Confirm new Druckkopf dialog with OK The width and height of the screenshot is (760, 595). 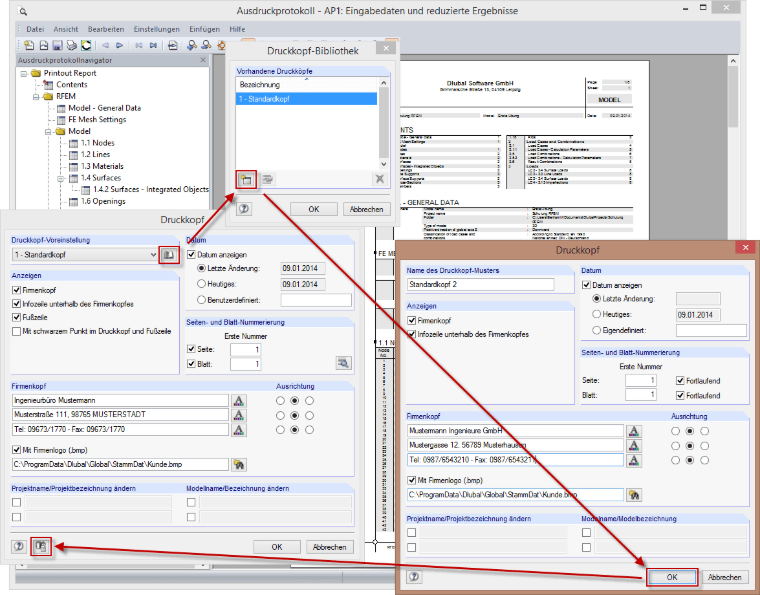click(672, 577)
